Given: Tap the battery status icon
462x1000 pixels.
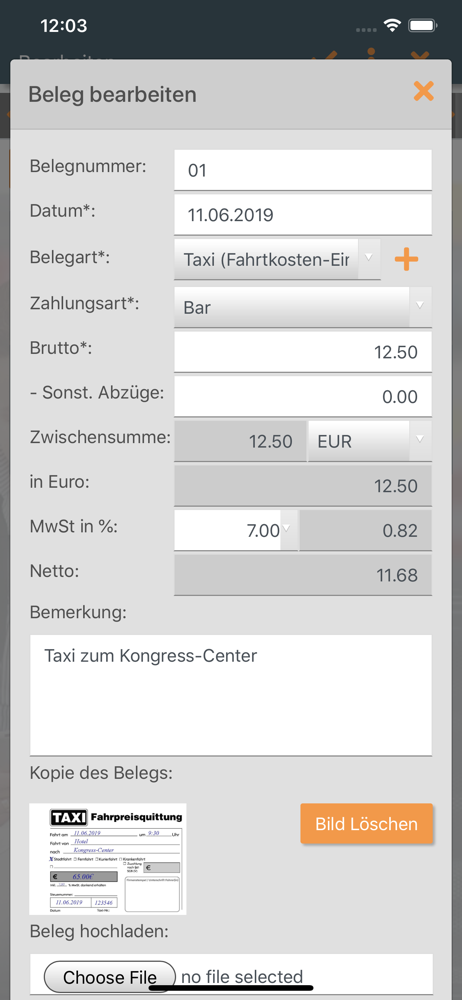Looking at the screenshot, I should 422,26.
